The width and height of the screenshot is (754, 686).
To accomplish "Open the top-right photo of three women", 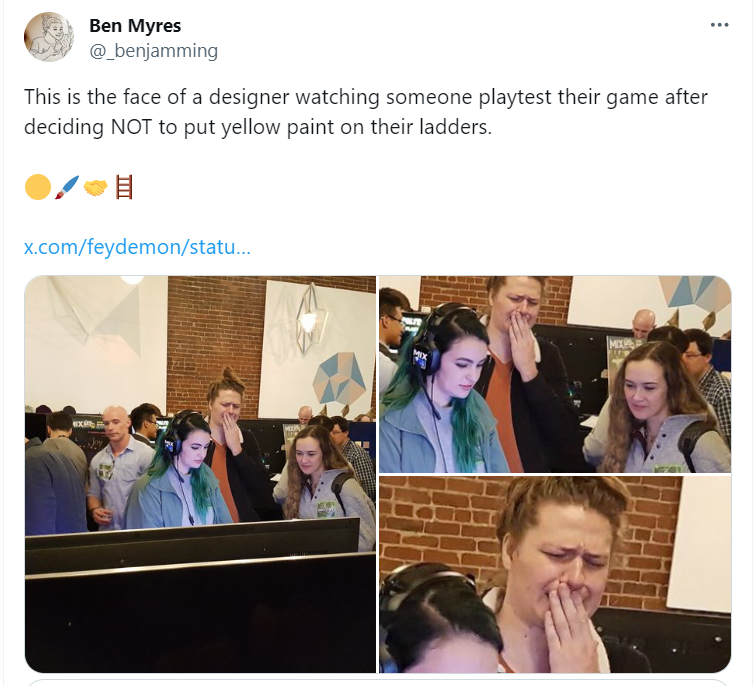I will click(555, 374).
